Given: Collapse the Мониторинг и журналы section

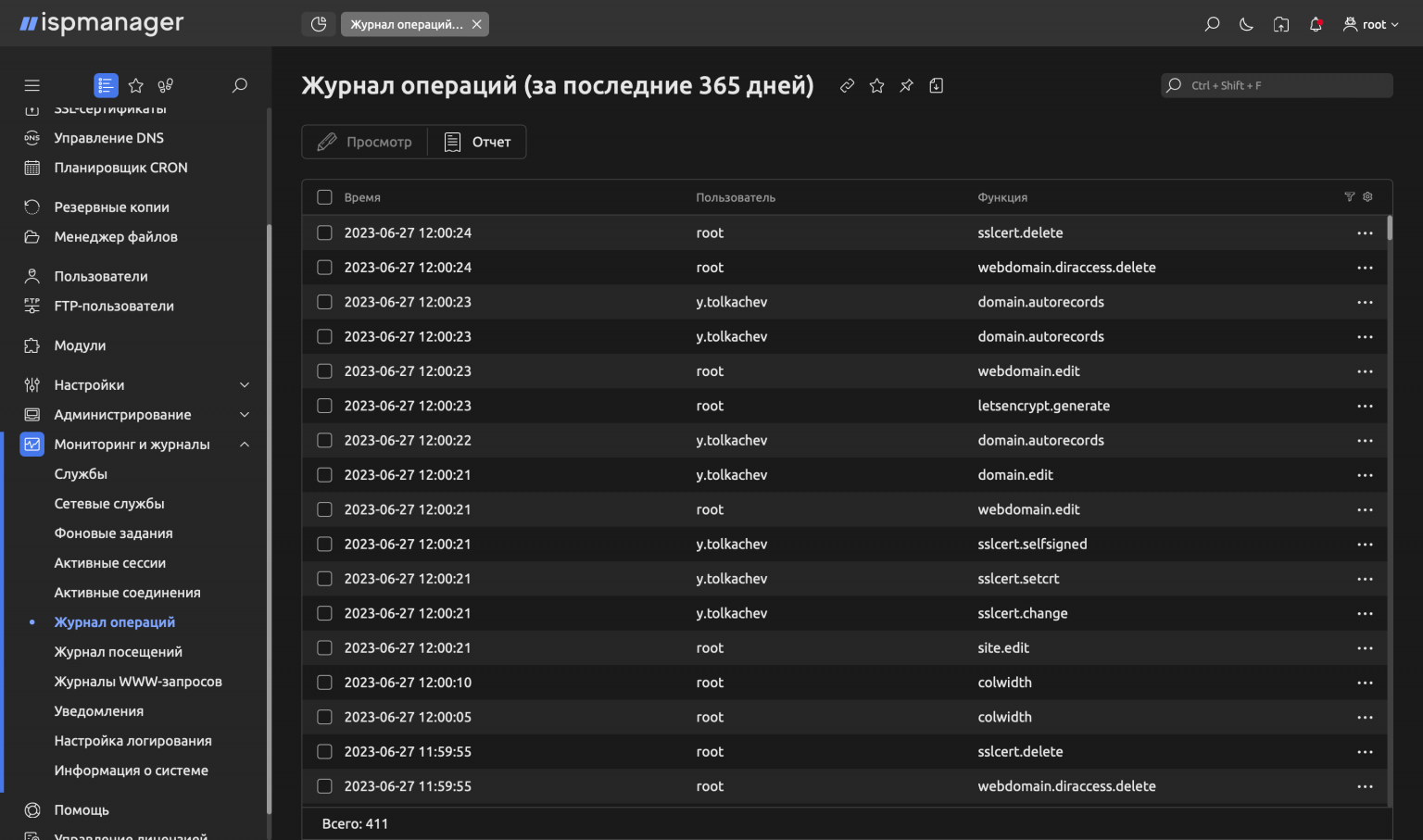Looking at the screenshot, I should tap(245, 444).
